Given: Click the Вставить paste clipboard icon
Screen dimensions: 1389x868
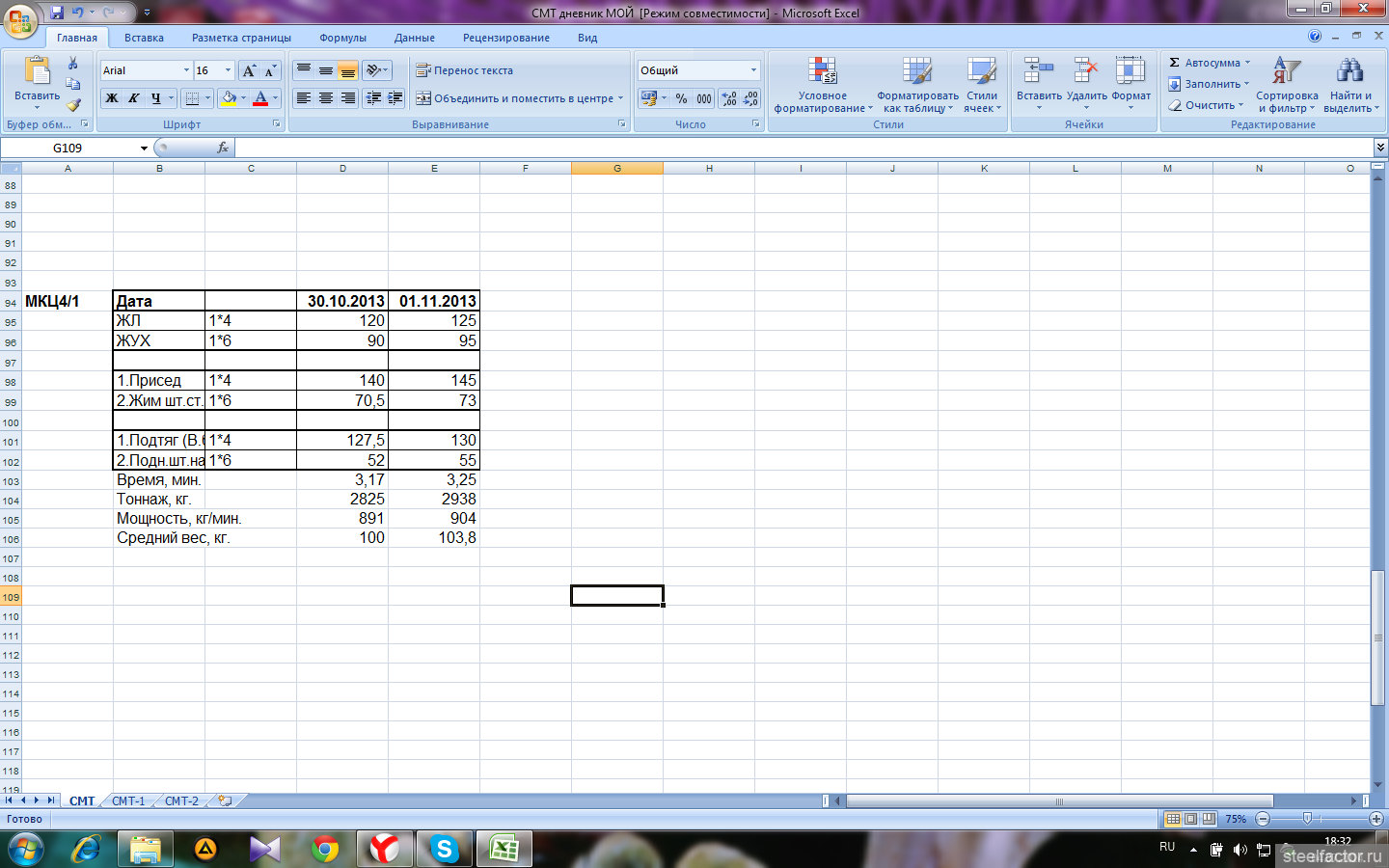Looking at the screenshot, I should (x=37, y=71).
